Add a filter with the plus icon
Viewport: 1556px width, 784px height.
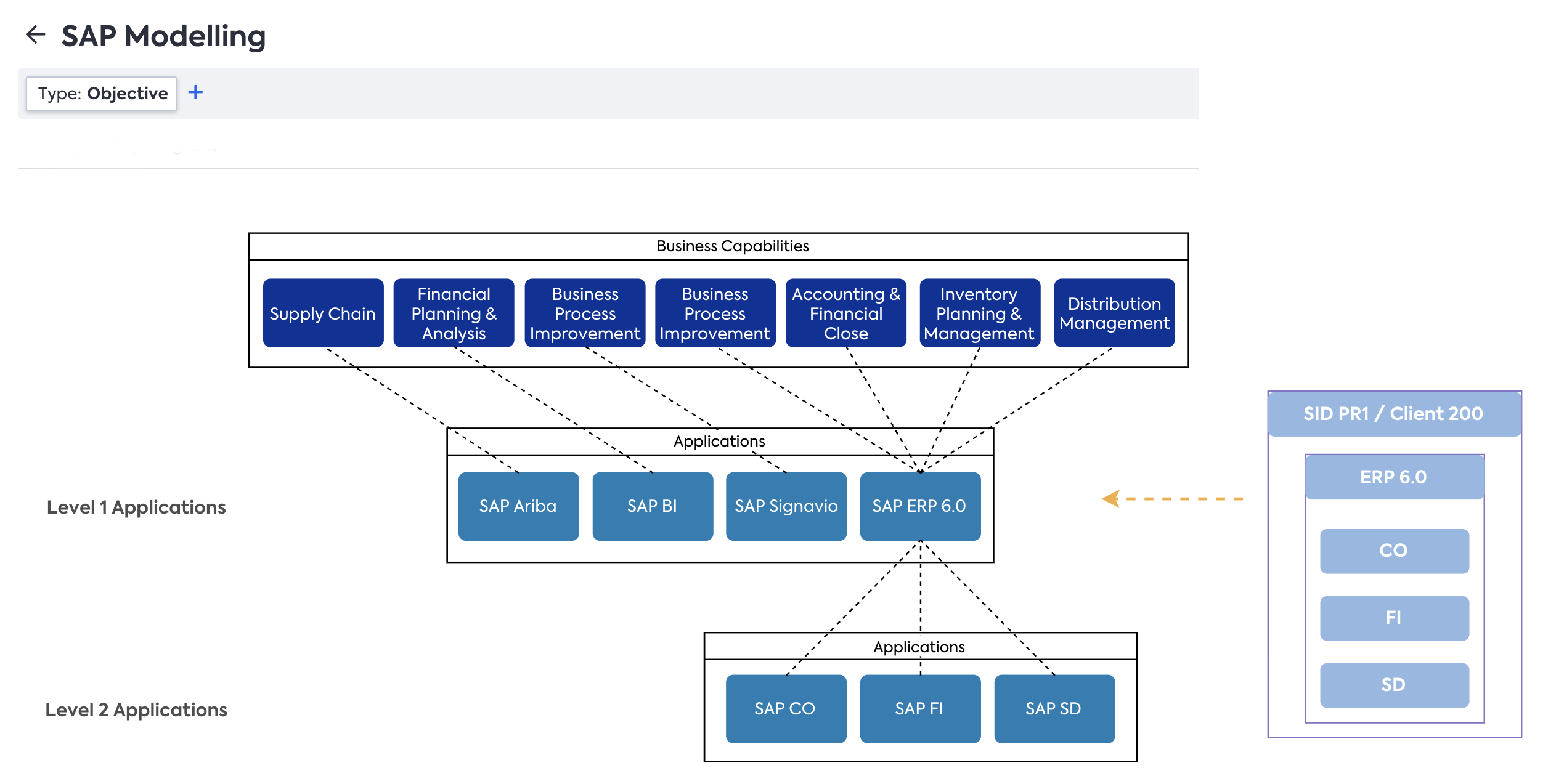[195, 92]
